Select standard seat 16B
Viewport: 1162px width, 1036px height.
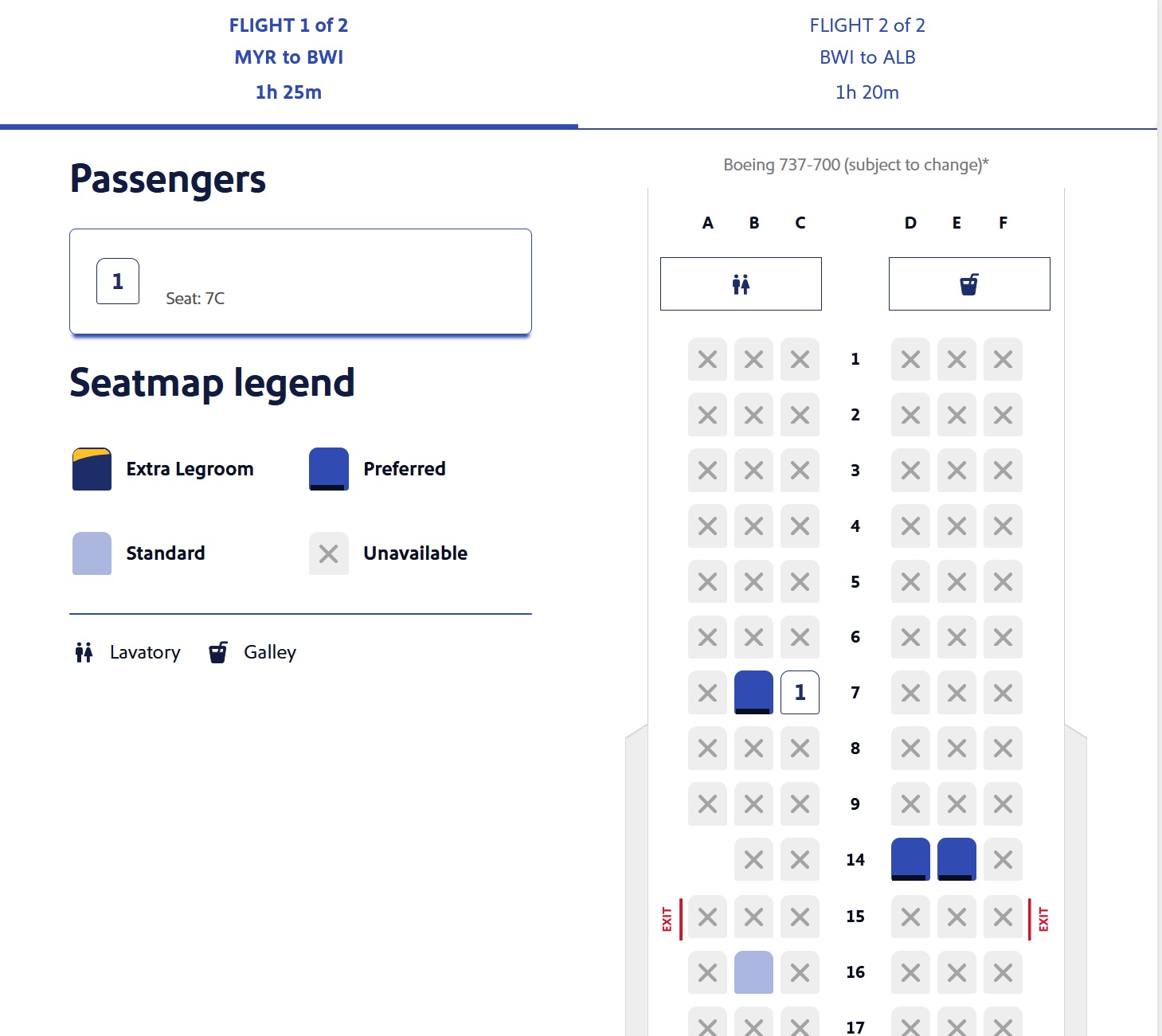pos(753,971)
